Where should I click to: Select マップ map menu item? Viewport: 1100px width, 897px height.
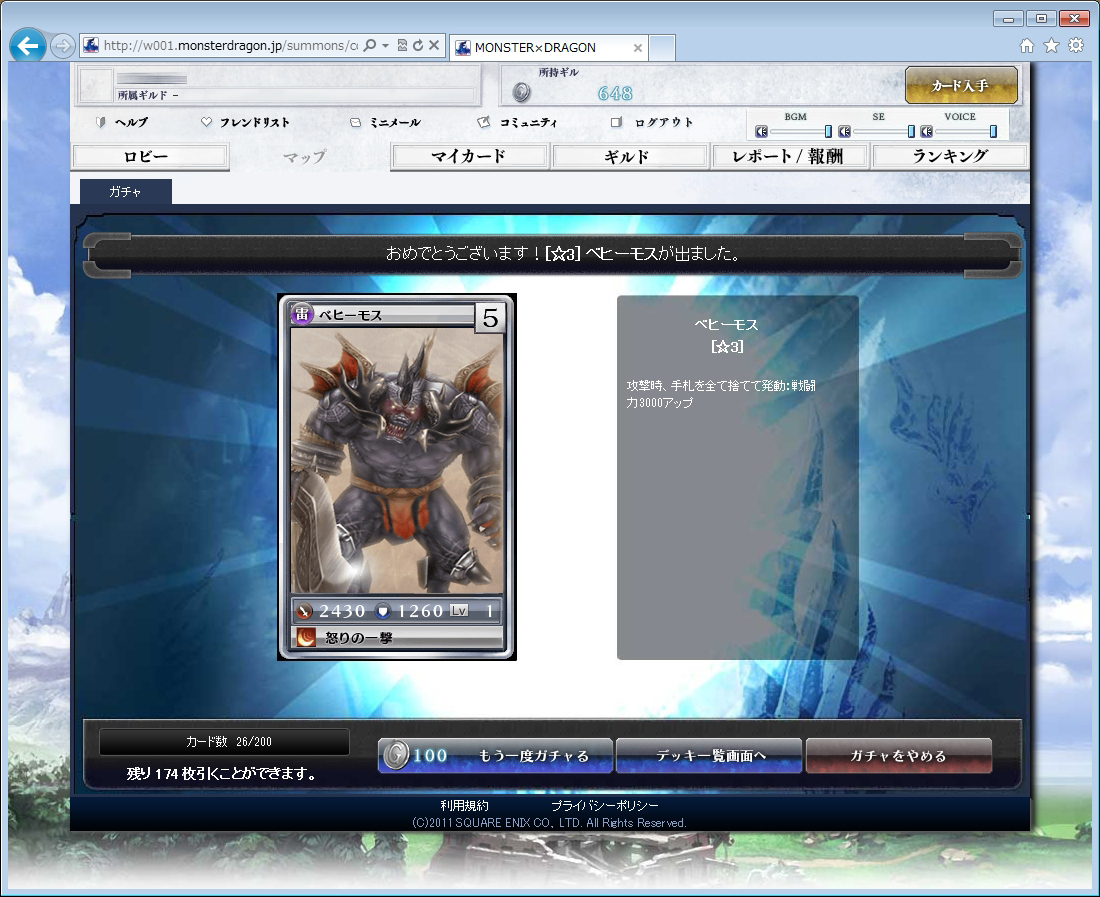pos(305,156)
